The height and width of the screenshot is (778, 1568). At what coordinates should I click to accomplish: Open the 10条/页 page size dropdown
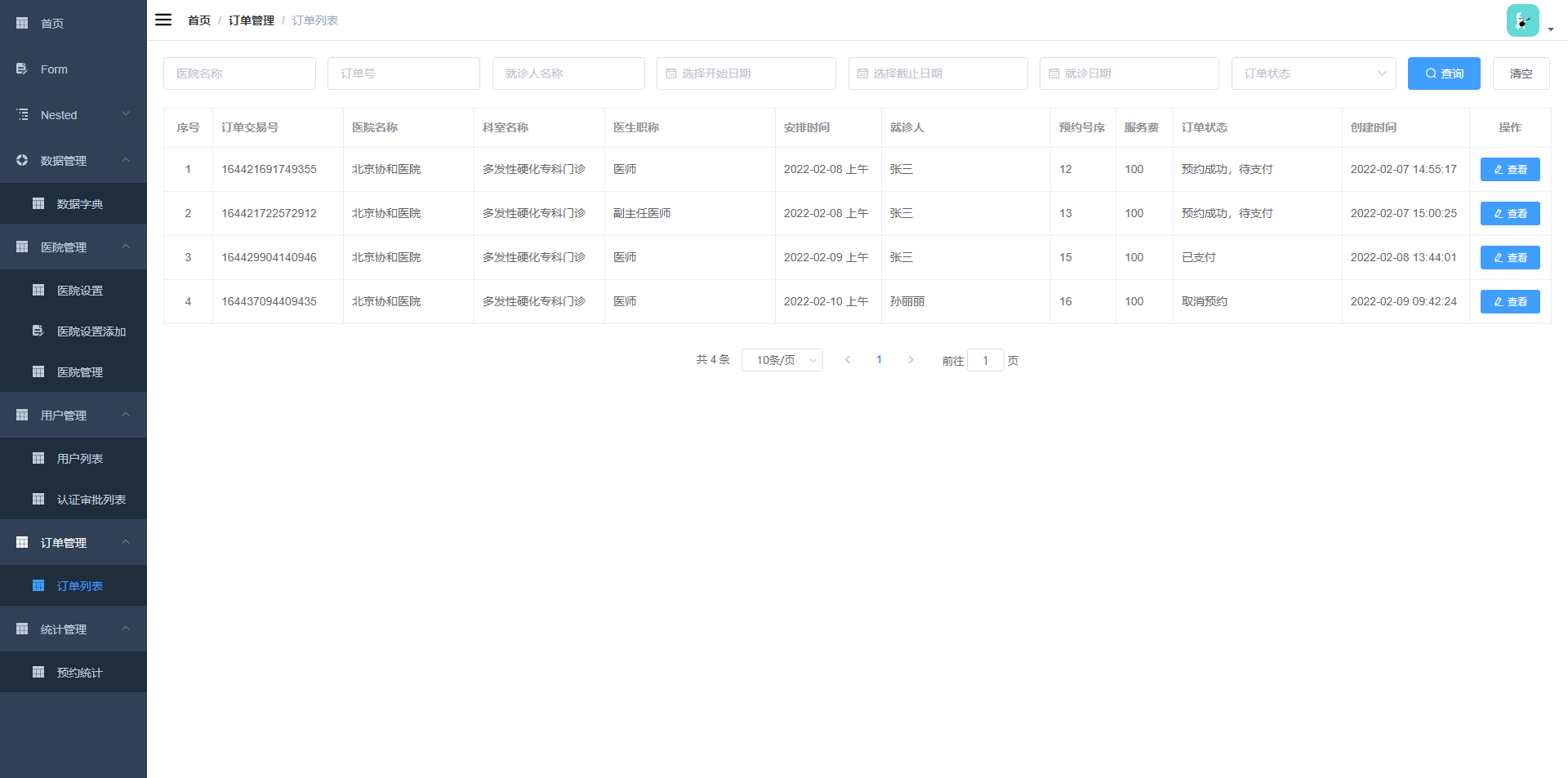(782, 360)
